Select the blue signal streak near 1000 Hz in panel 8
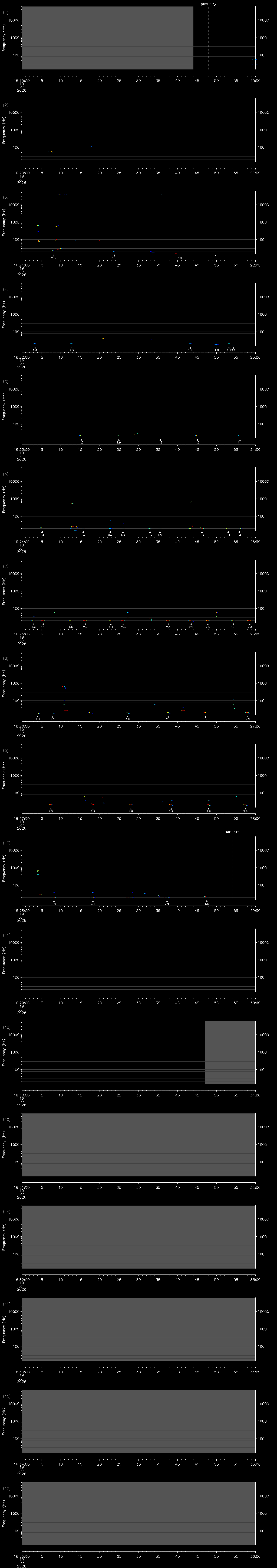The height and width of the screenshot is (1568, 277). 64,687
